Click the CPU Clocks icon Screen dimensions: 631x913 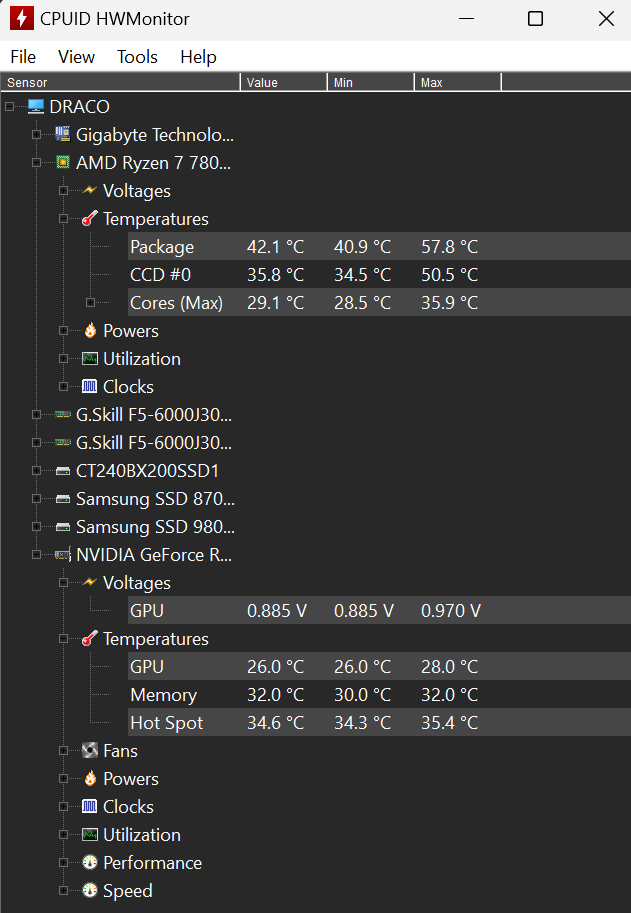point(90,387)
